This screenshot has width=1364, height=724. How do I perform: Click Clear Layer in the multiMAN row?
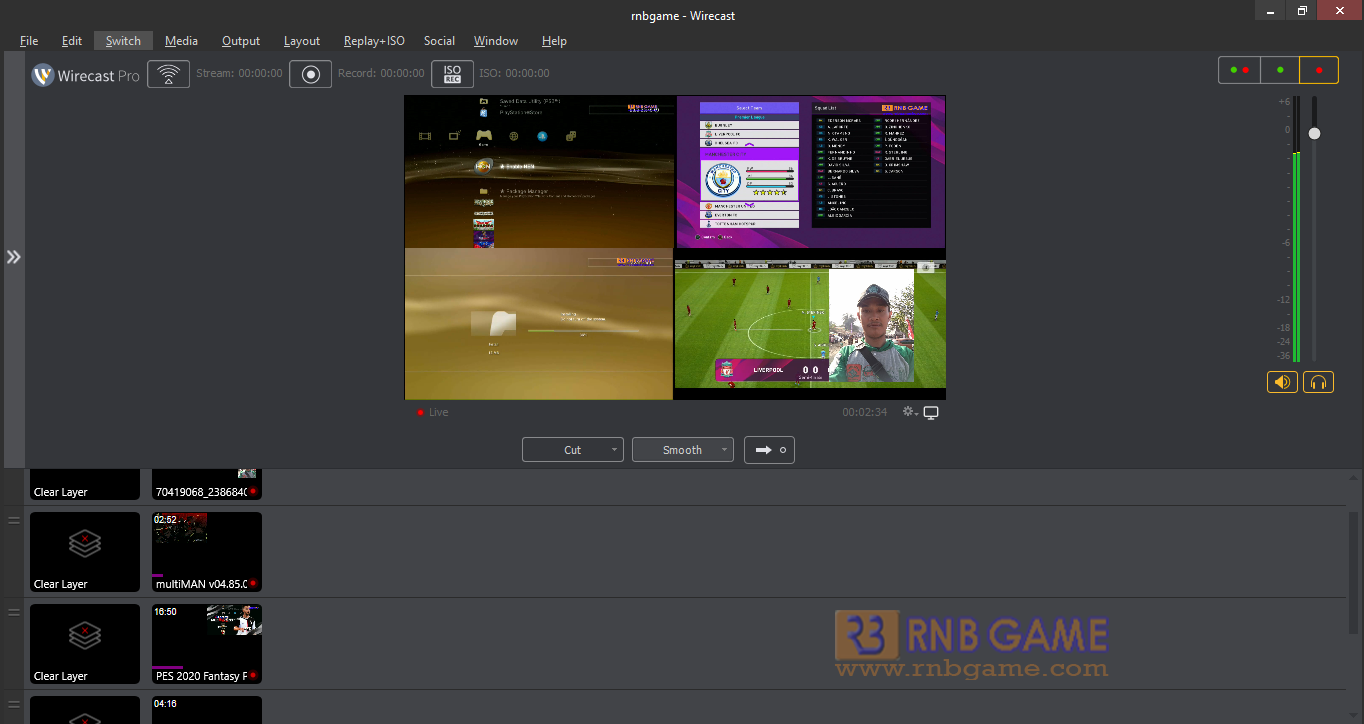(x=85, y=552)
